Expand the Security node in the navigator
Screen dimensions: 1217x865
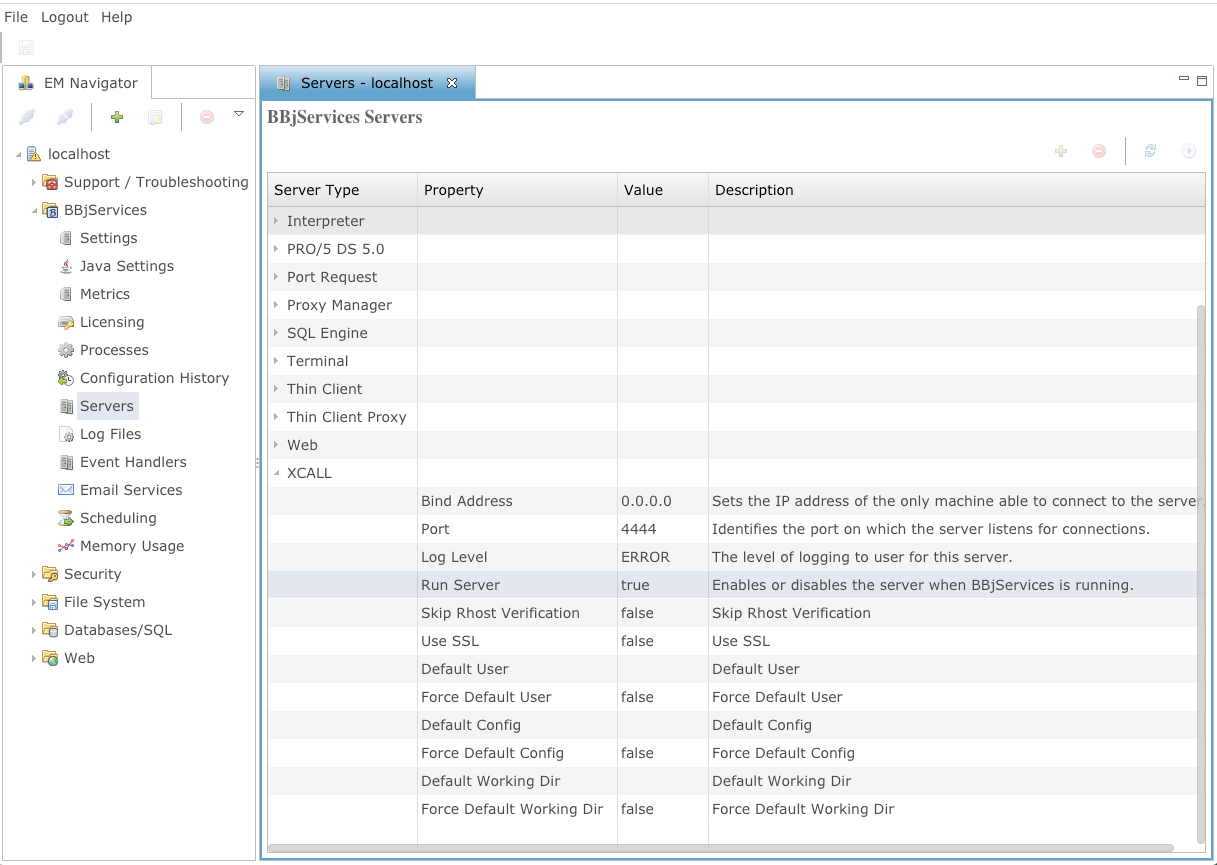click(34, 574)
